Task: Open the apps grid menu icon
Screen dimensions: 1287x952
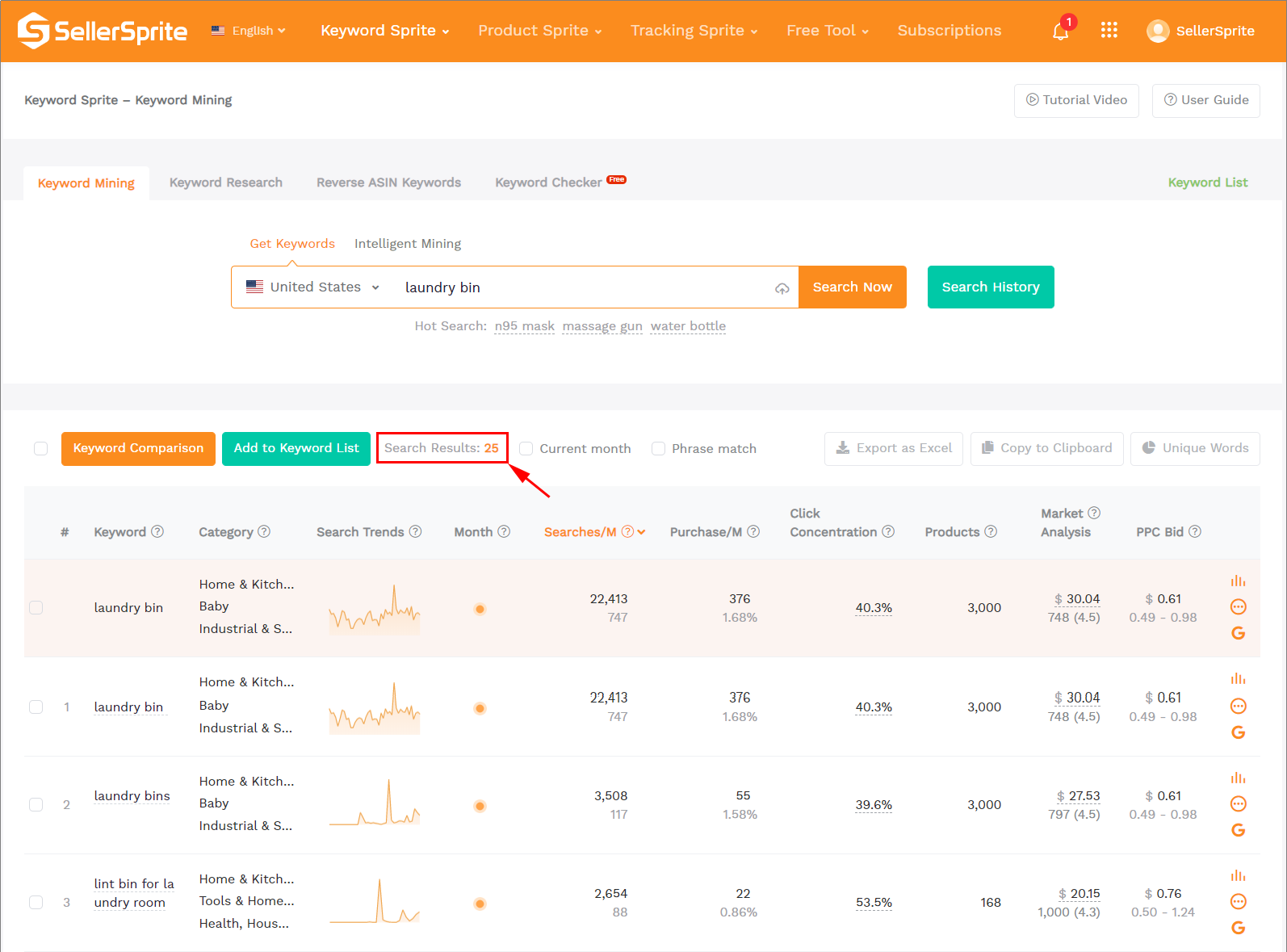Action: tap(1109, 31)
